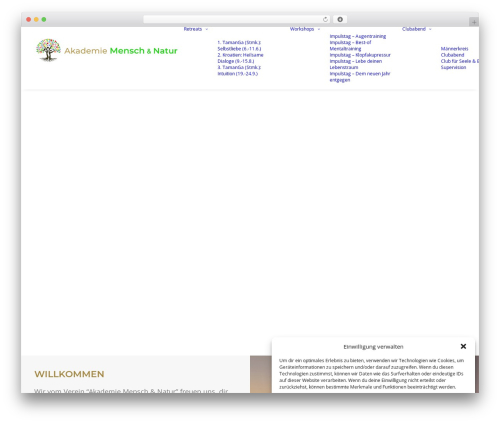This screenshot has height=423, width=500.
Task: Open the Clubabend menu
Action: coord(414,29)
